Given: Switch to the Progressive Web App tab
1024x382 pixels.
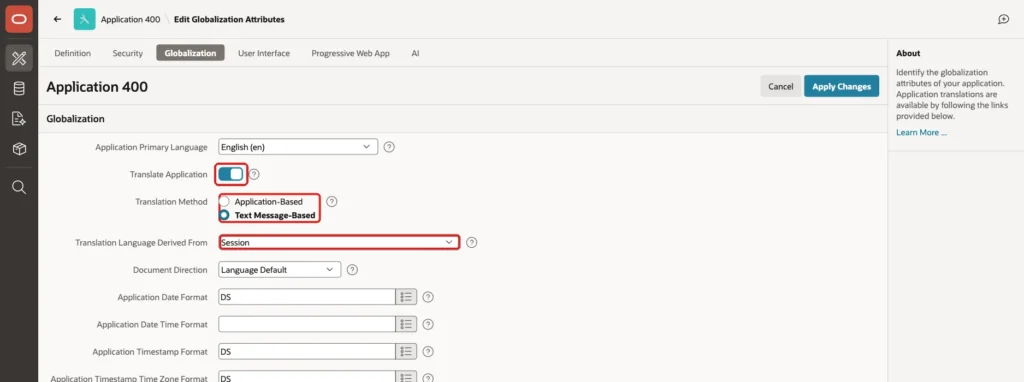Looking at the screenshot, I should [350, 53].
